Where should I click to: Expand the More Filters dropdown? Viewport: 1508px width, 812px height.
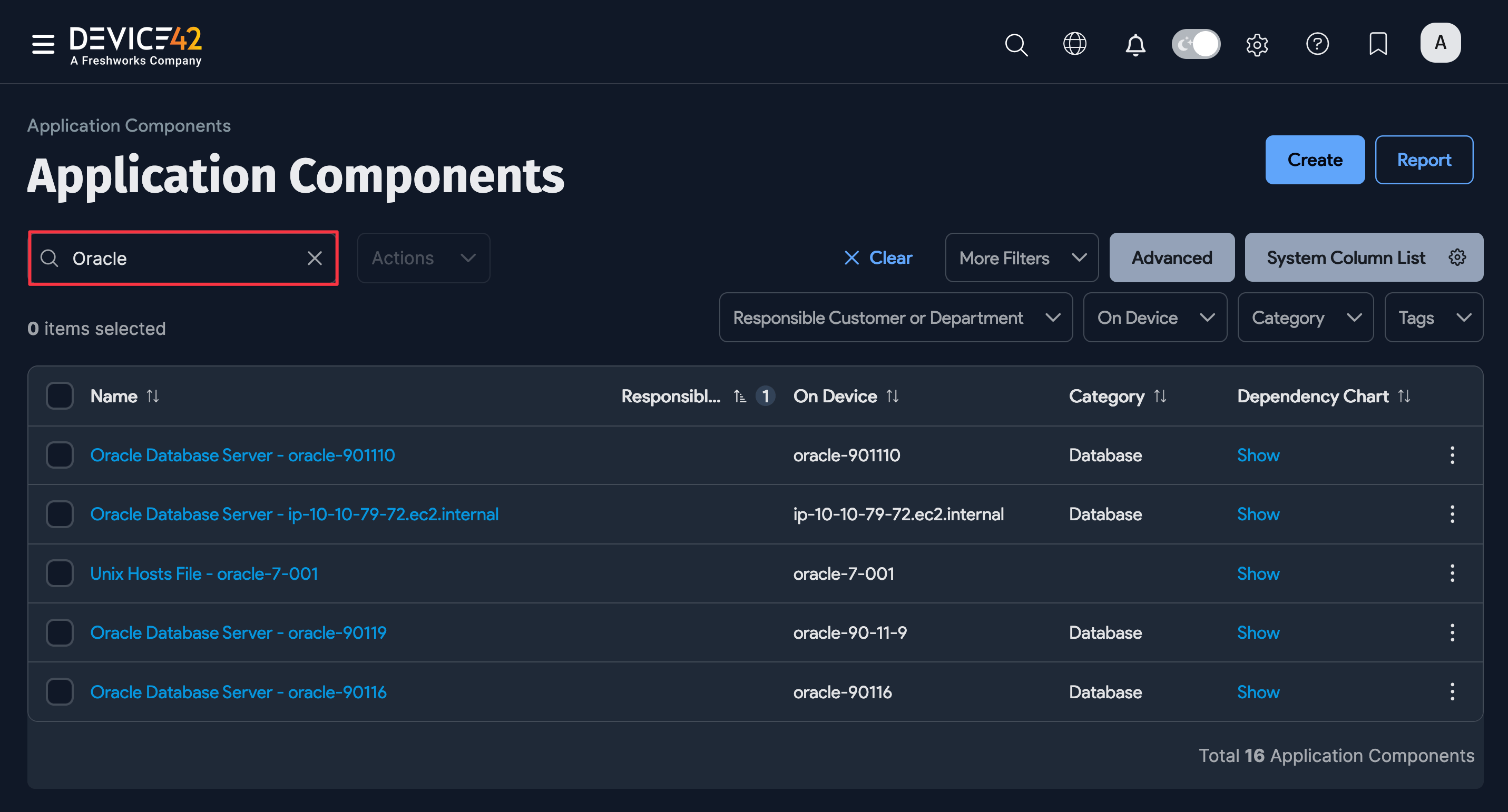click(x=1021, y=258)
